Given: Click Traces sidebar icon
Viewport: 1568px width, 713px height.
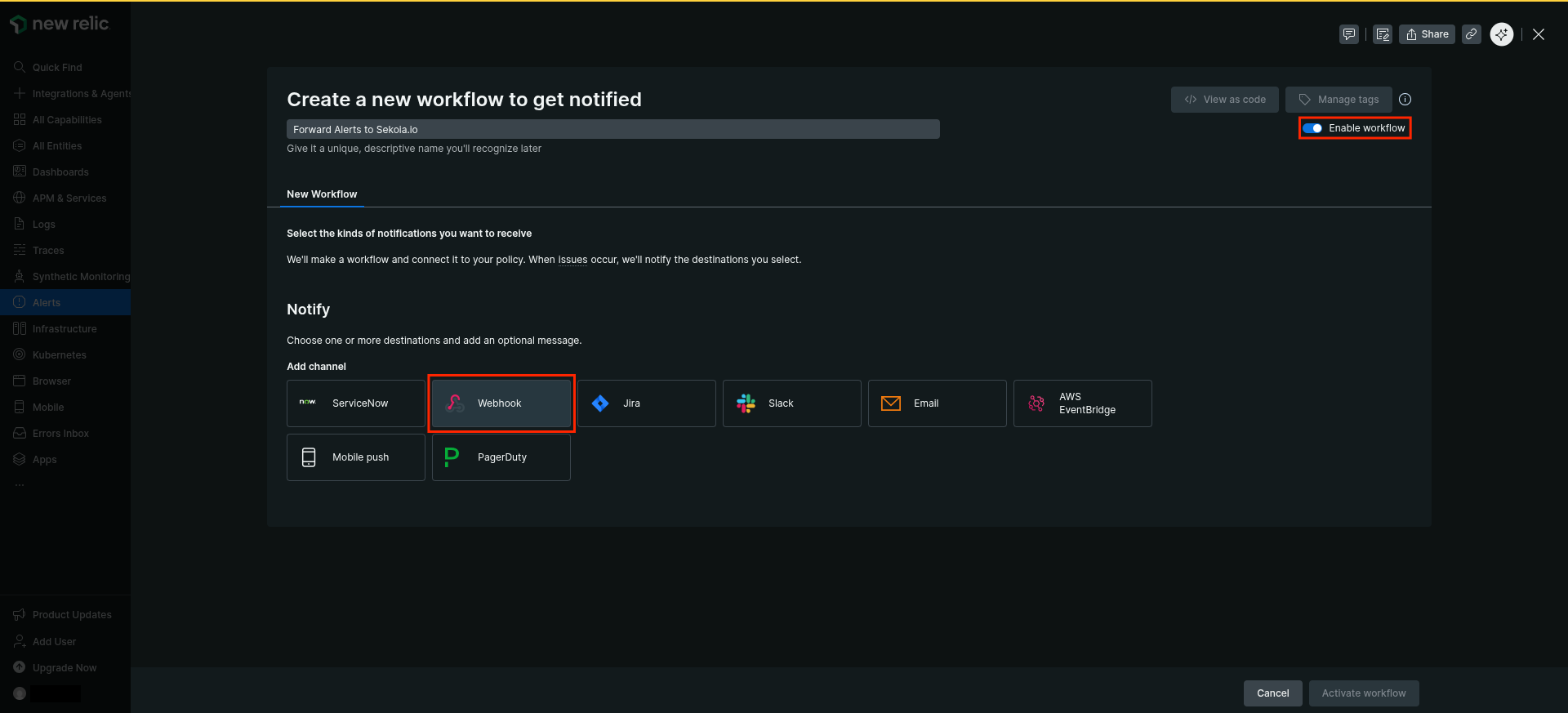Looking at the screenshot, I should [x=20, y=250].
